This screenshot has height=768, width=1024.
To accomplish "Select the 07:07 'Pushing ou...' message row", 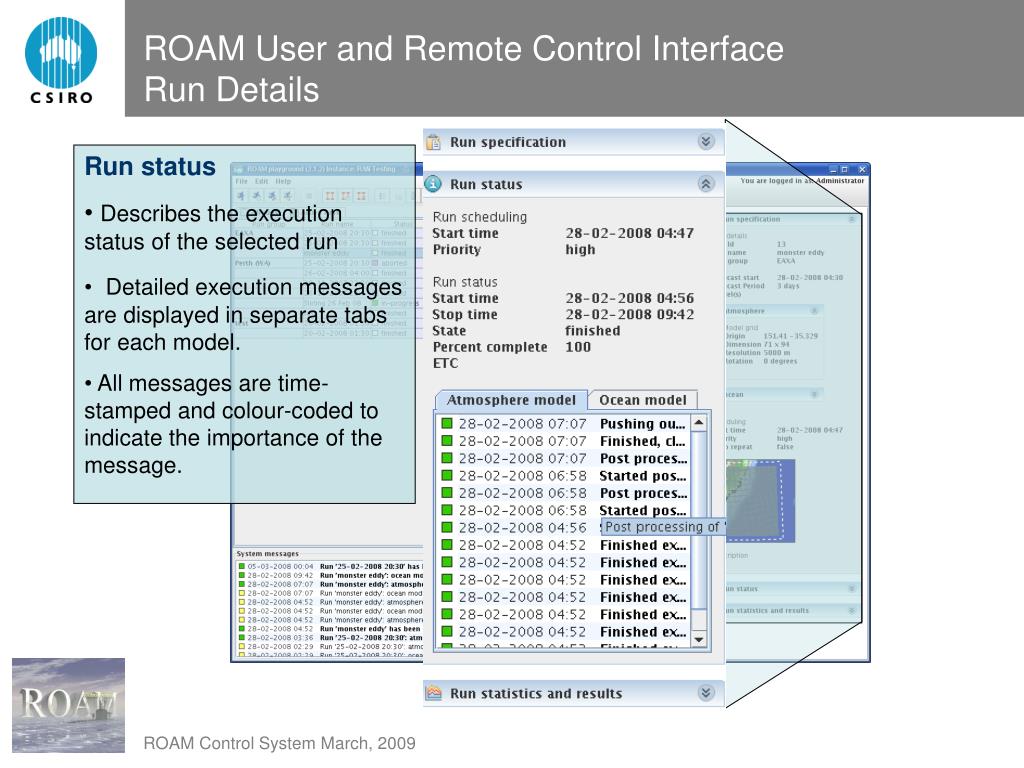I will click(564, 424).
